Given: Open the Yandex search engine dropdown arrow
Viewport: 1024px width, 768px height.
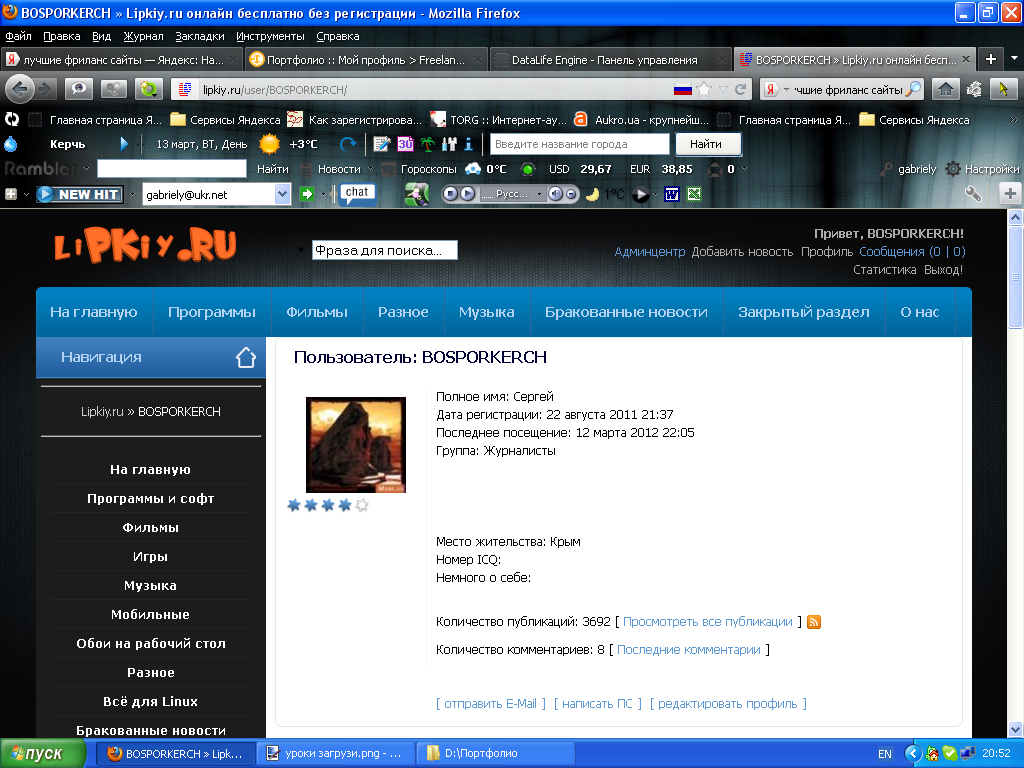Looking at the screenshot, I should click(786, 89).
